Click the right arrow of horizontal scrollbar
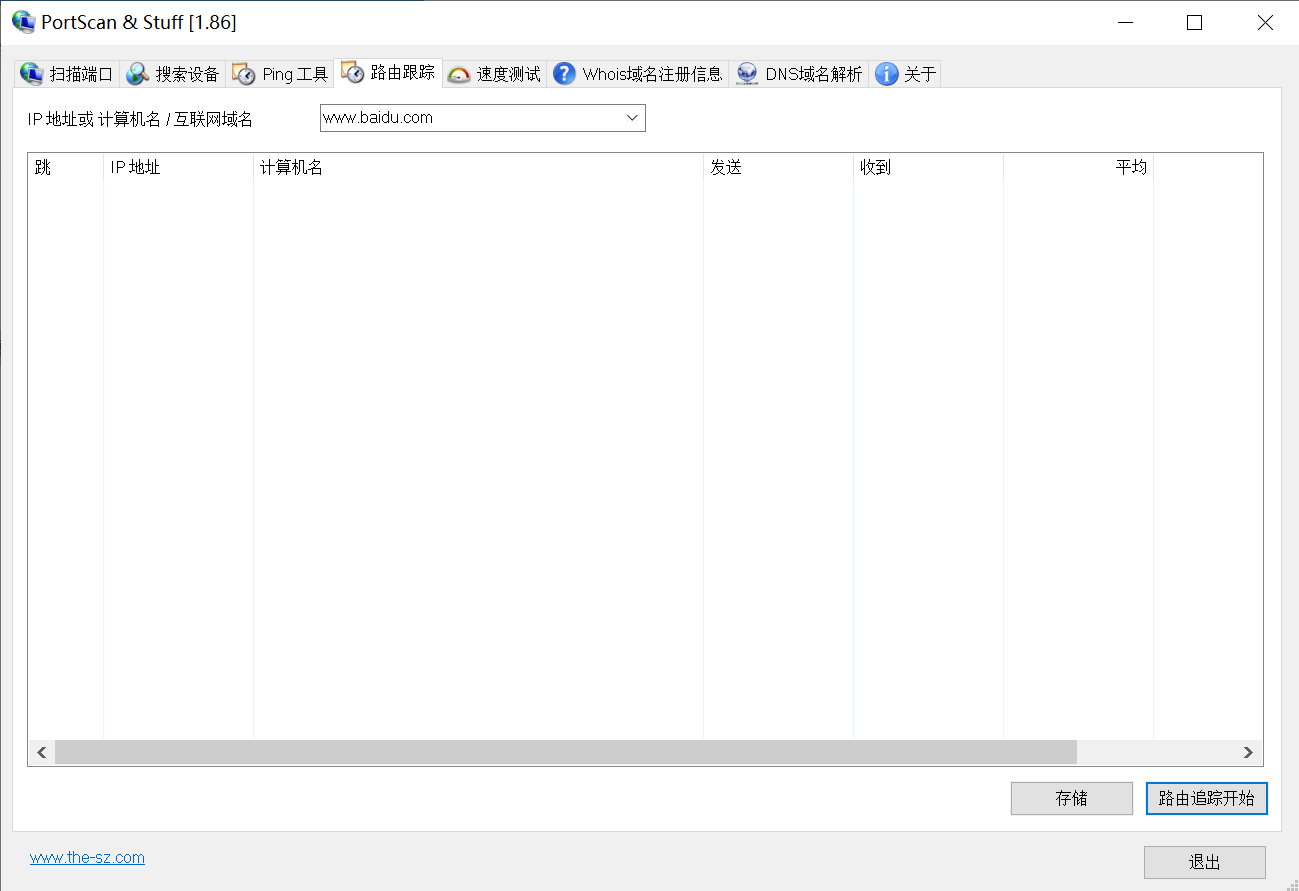 coord(1248,752)
